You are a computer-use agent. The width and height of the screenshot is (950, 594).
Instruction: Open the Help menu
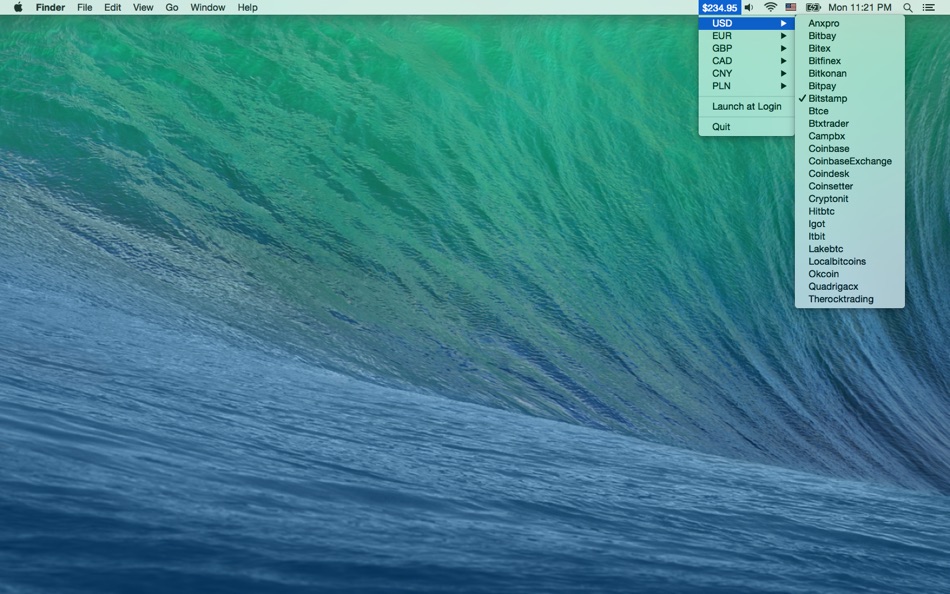coord(247,7)
